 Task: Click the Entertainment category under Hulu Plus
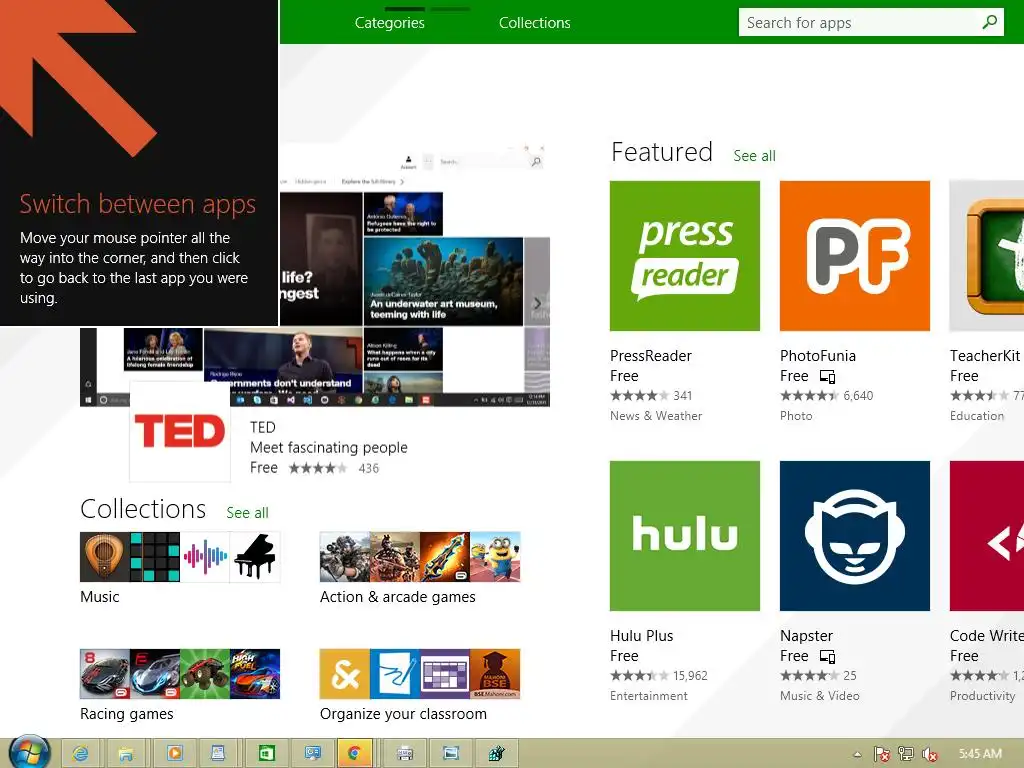[x=648, y=696]
